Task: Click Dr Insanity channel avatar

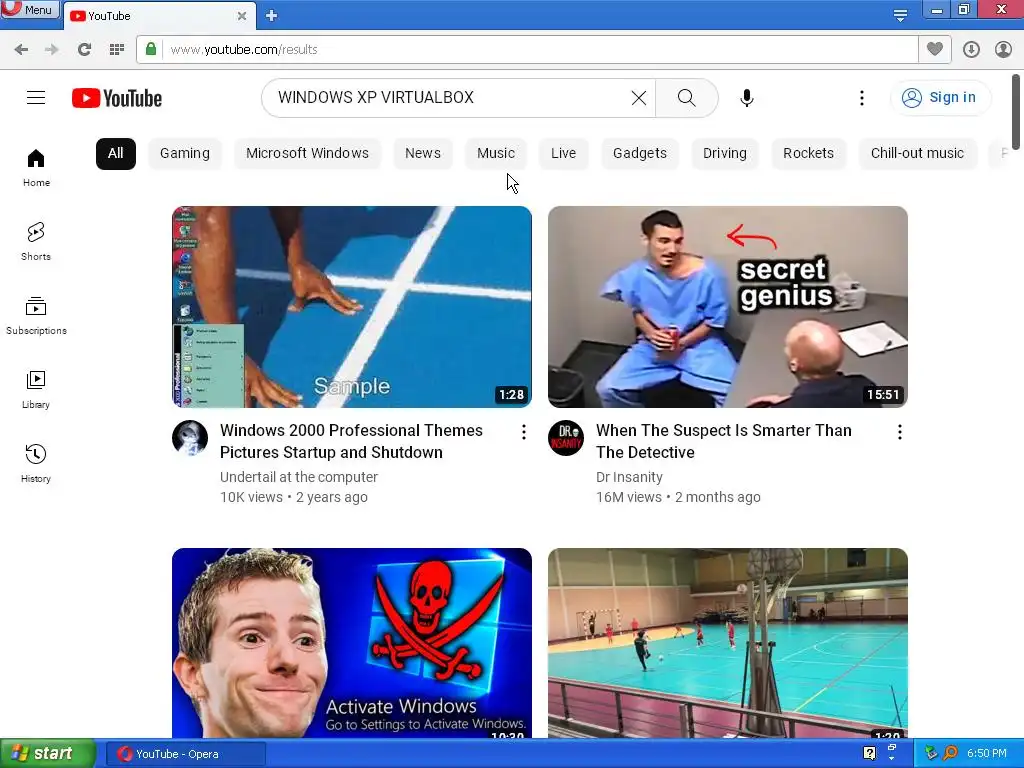Action: [x=566, y=438]
